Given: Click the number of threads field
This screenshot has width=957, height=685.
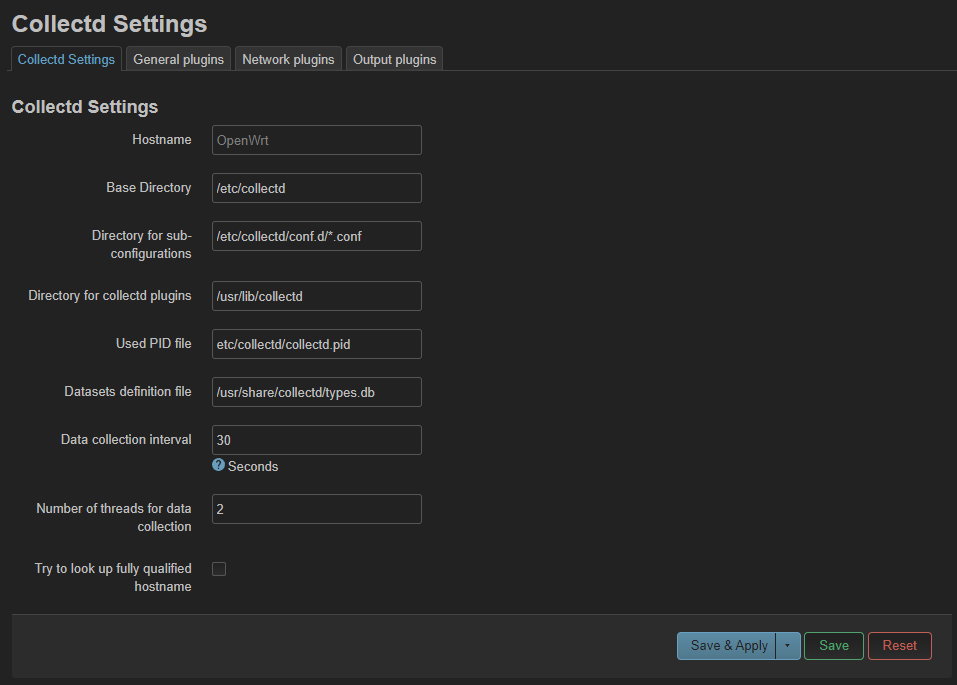Looking at the screenshot, I should pos(316,509).
